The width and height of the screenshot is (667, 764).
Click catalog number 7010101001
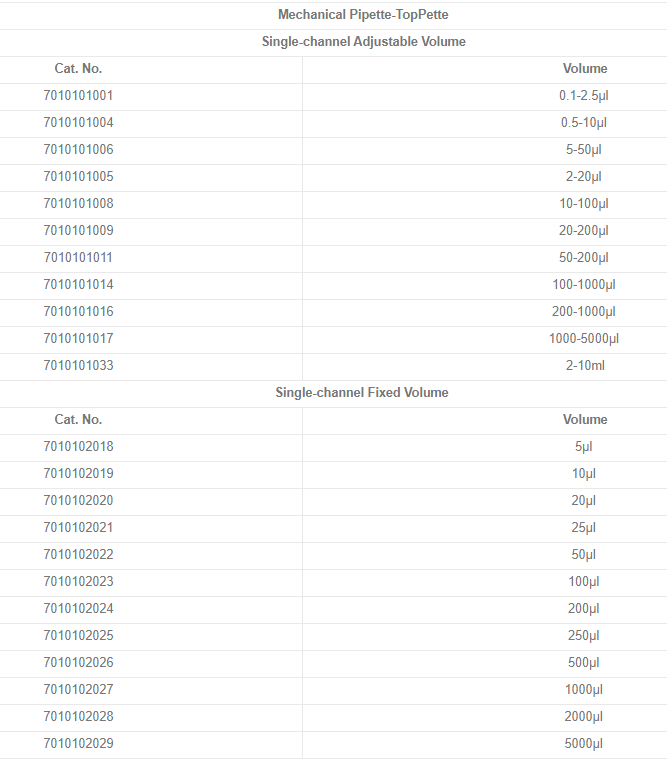point(79,96)
